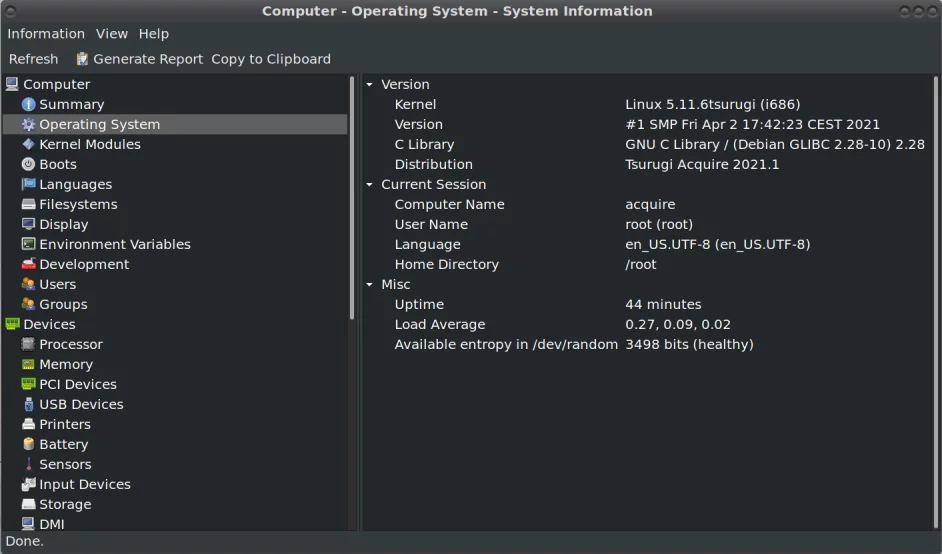Select the 'acquire' computer name value

pyautogui.click(x=650, y=204)
